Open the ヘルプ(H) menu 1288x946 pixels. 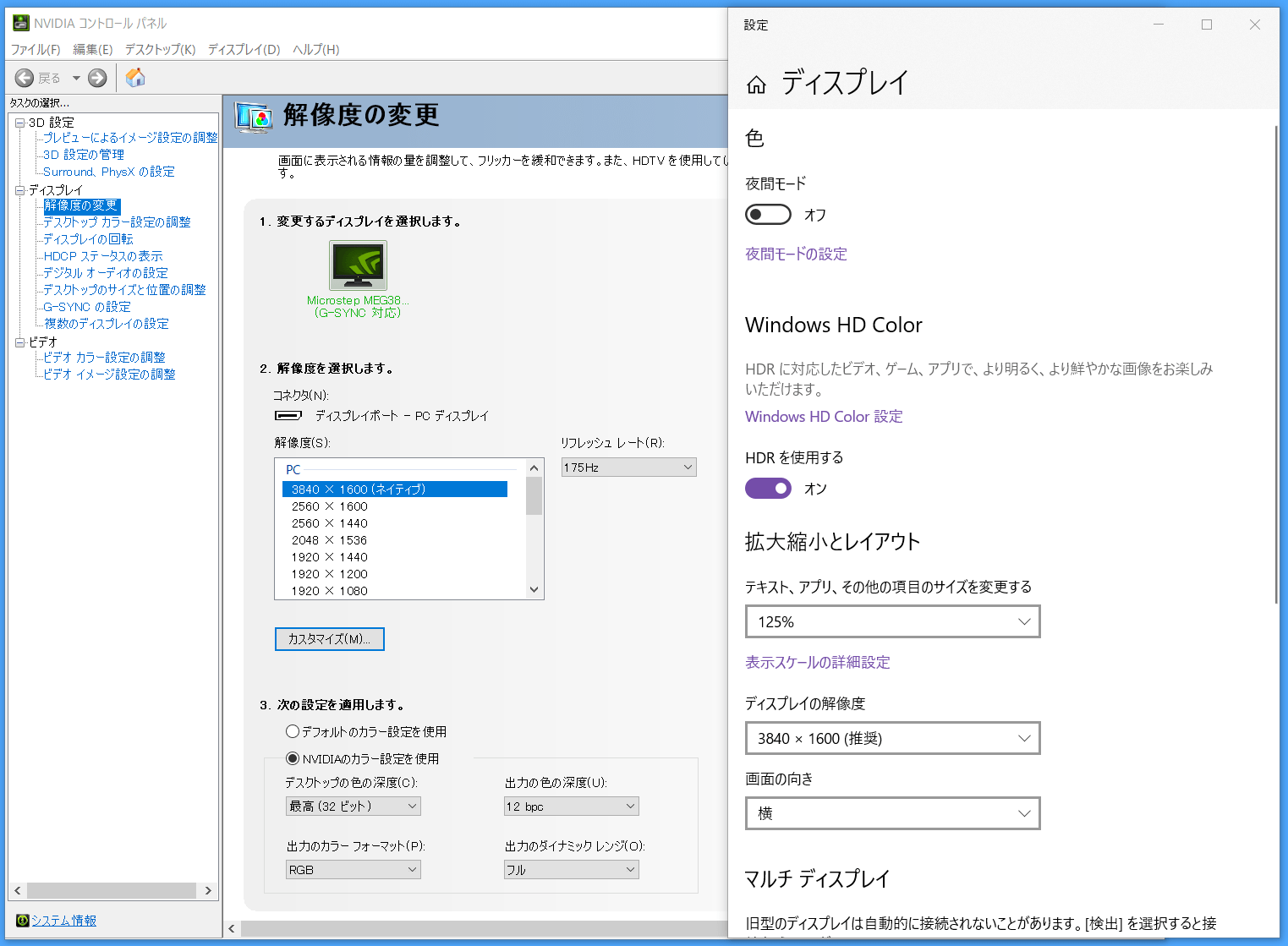tap(316, 49)
